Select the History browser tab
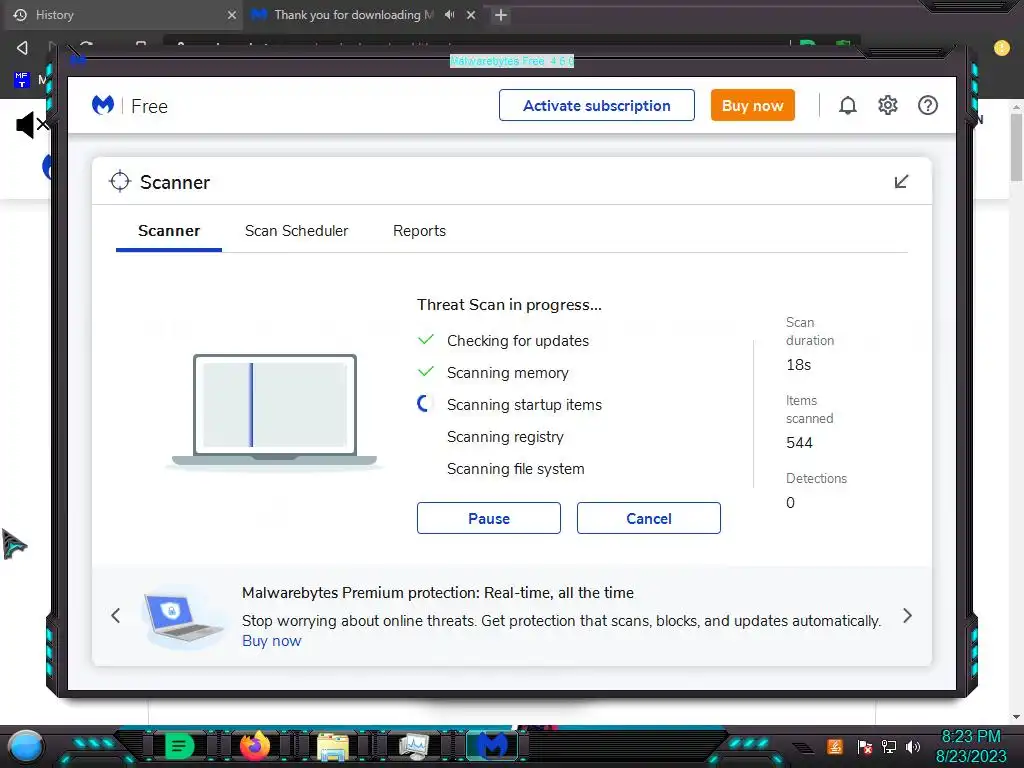 [124, 15]
